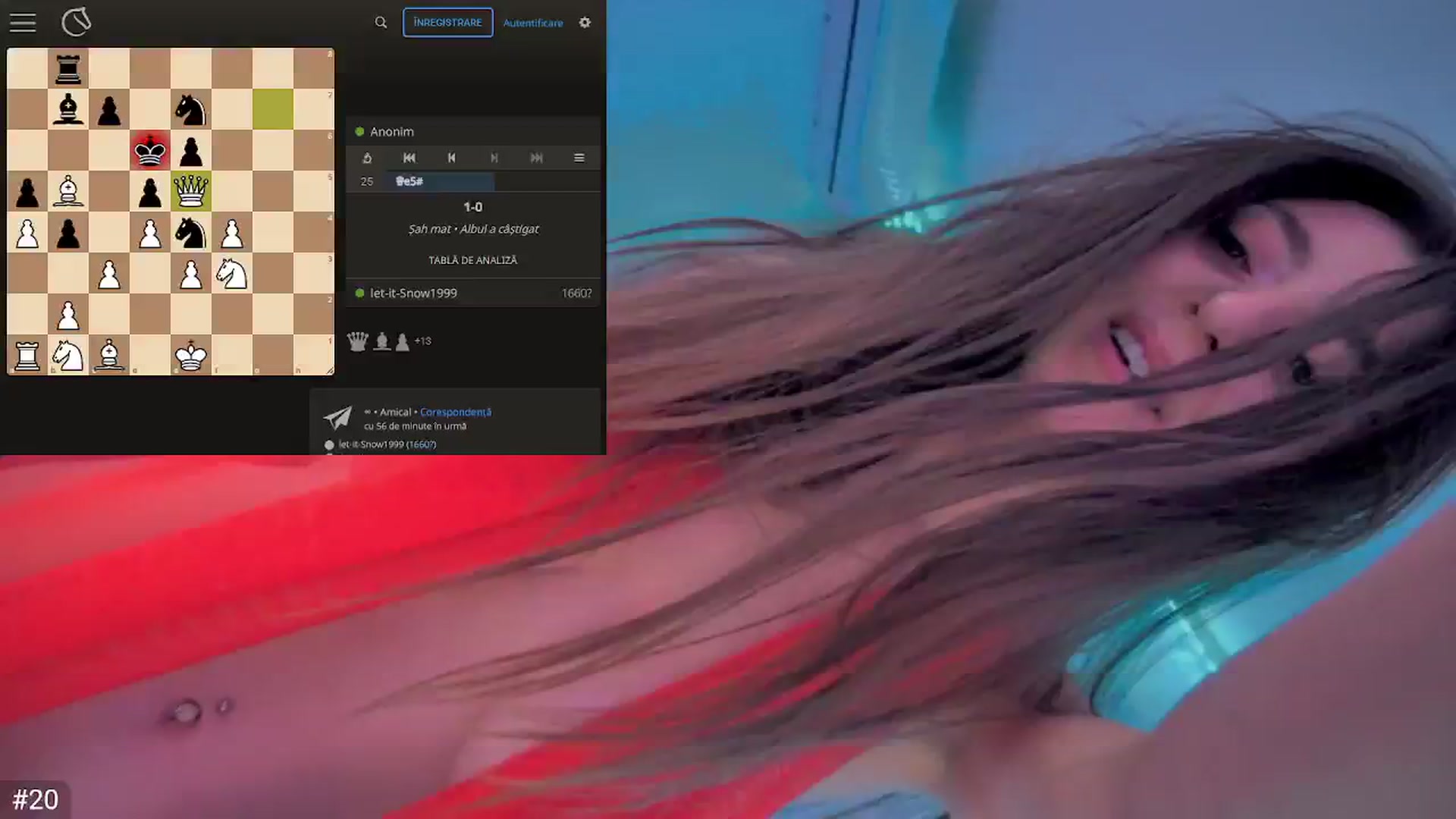Step back one move
1456x819 pixels.
click(452, 158)
